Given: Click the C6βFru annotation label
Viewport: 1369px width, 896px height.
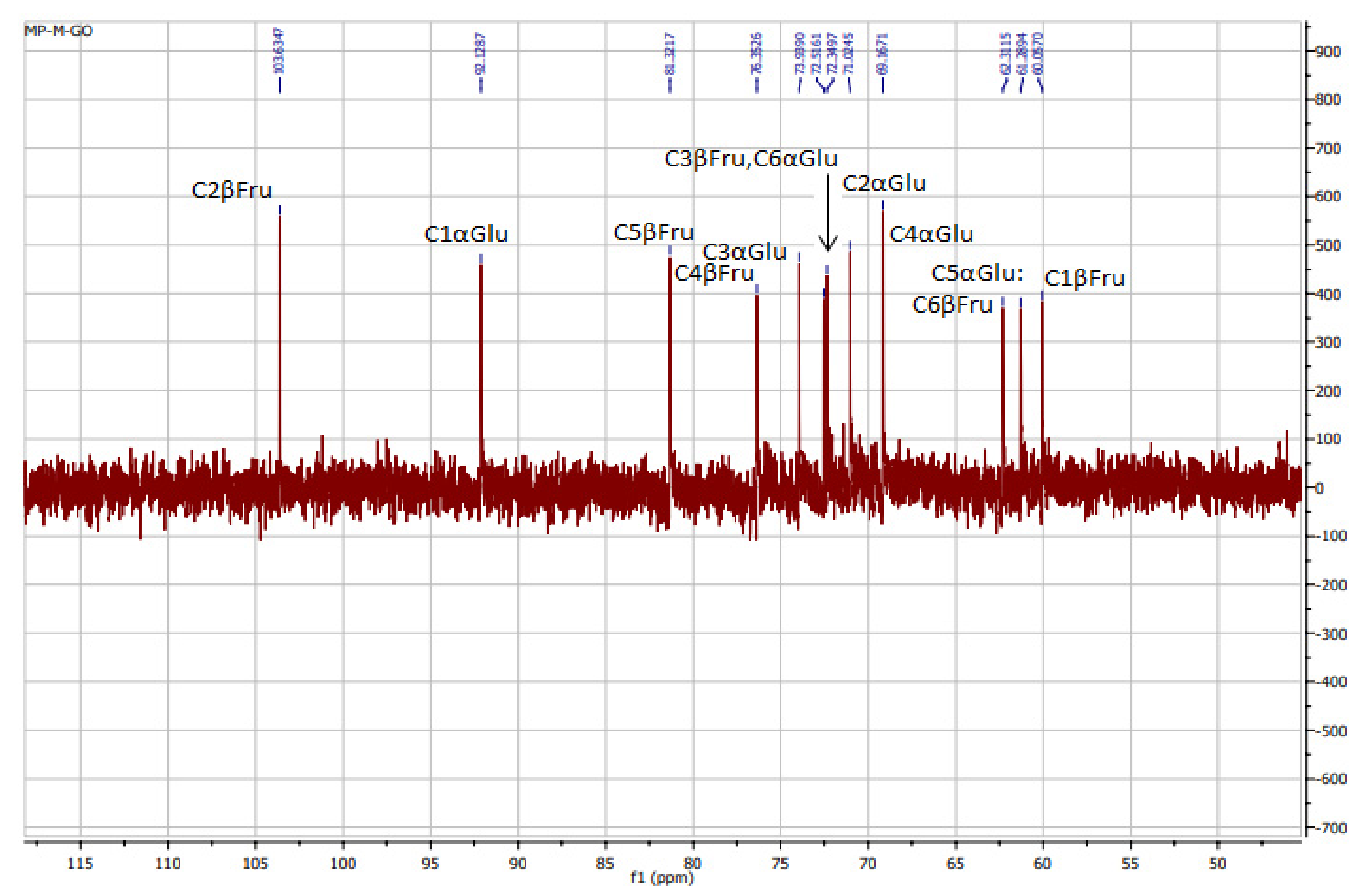Looking at the screenshot, I should (x=952, y=305).
